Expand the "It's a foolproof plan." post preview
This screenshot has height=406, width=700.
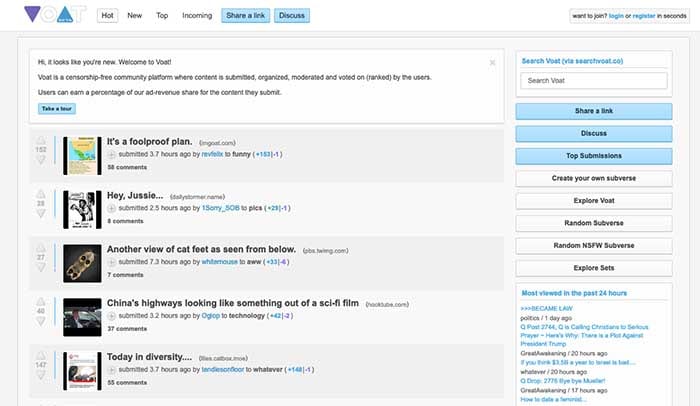tap(112, 155)
